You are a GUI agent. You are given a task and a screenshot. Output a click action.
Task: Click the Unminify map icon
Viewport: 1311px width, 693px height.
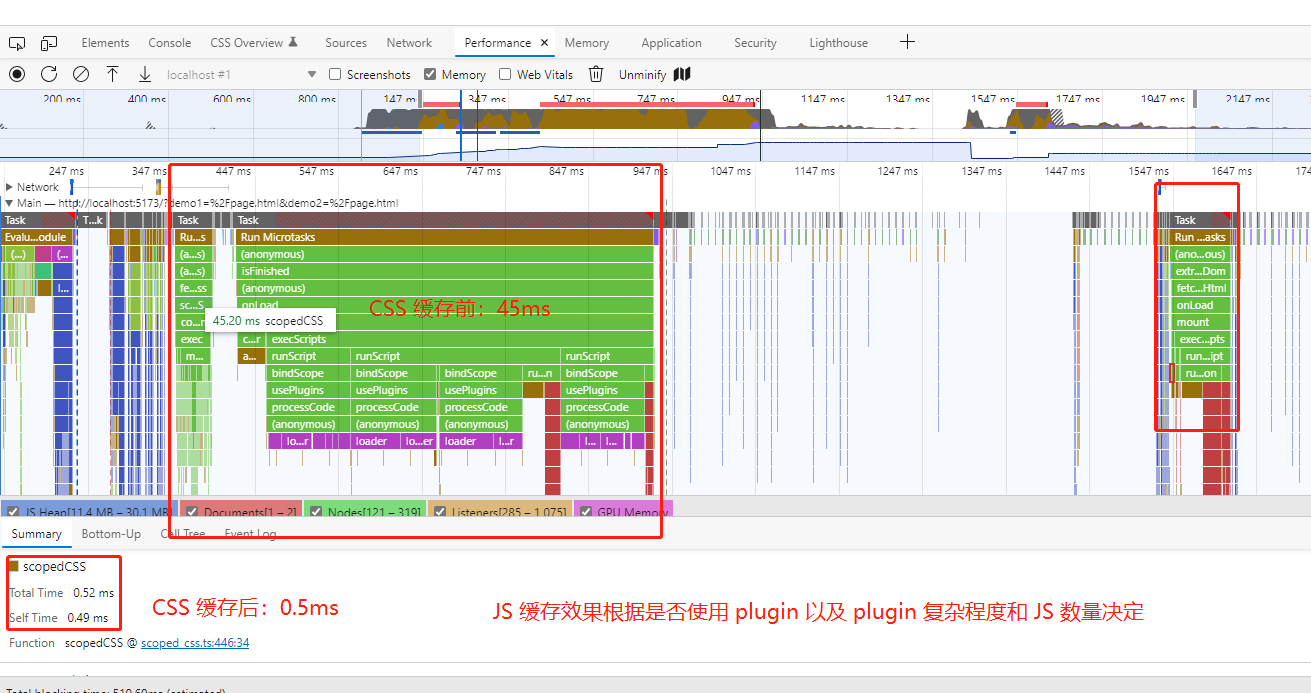point(683,74)
